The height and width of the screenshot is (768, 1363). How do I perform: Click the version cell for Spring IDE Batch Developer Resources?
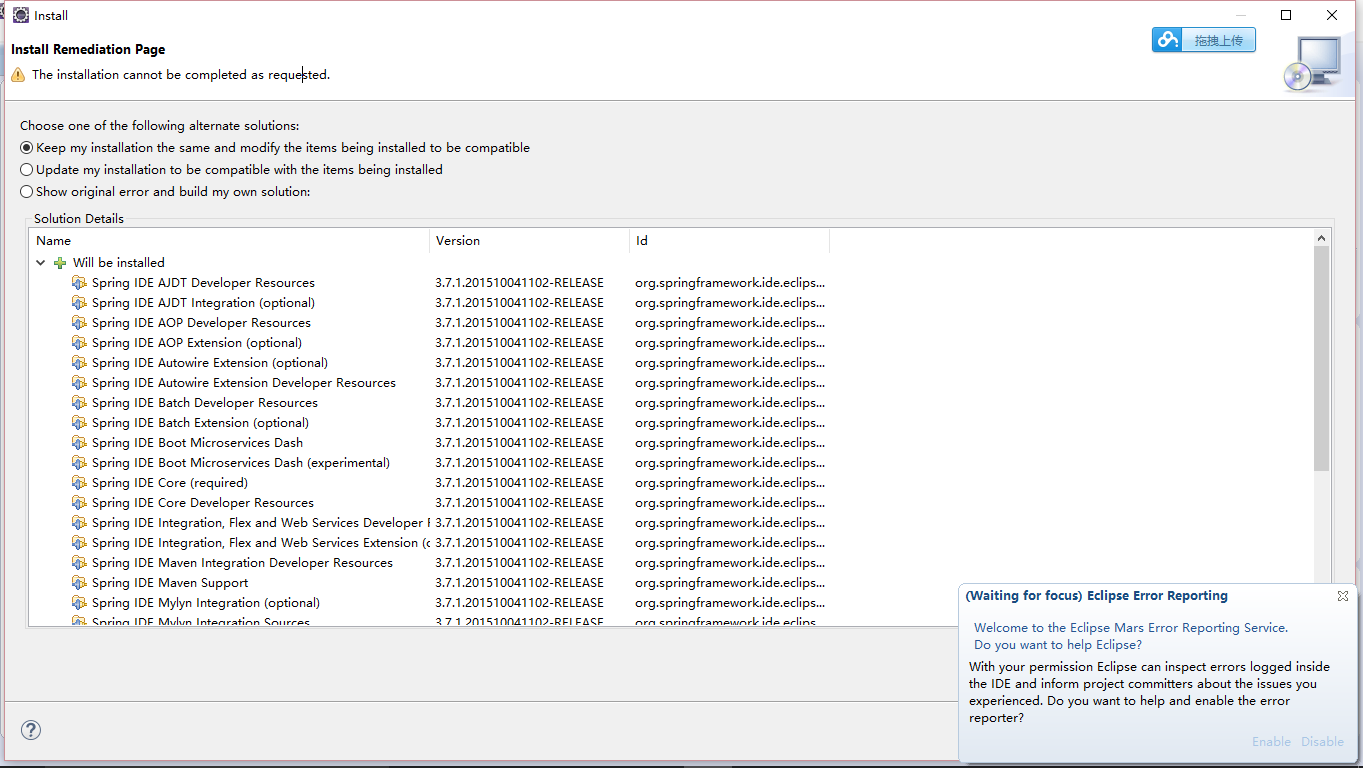click(520, 403)
